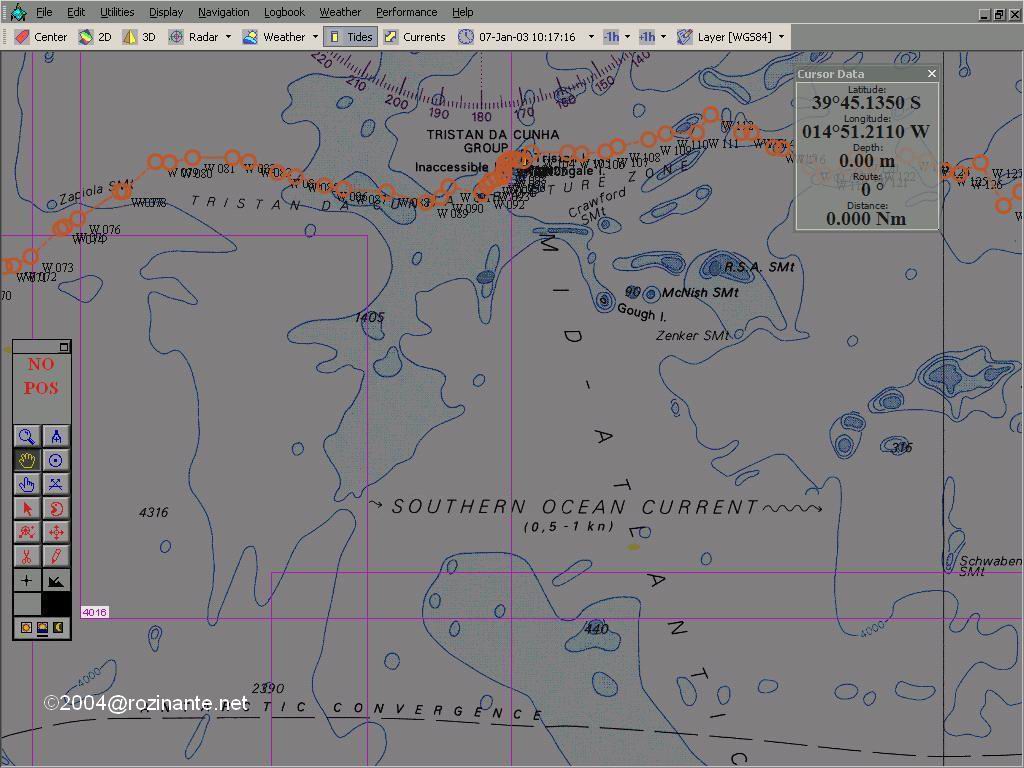Expand the Layer [WGS84] dropdown arrow
This screenshot has height=768, width=1024.
click(x=781, y=37)
